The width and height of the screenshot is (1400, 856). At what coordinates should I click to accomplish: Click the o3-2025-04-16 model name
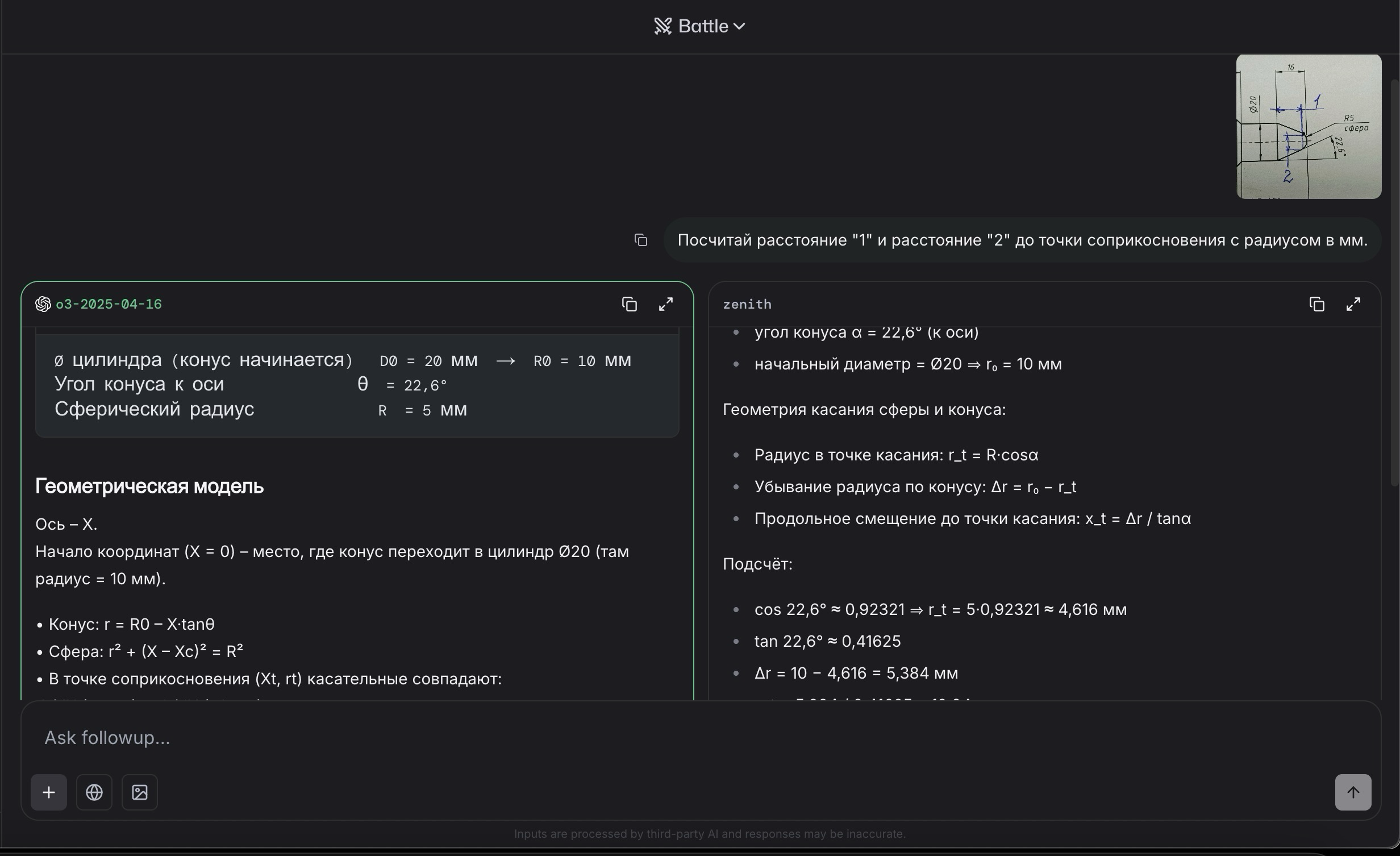[x=109, y=305]
